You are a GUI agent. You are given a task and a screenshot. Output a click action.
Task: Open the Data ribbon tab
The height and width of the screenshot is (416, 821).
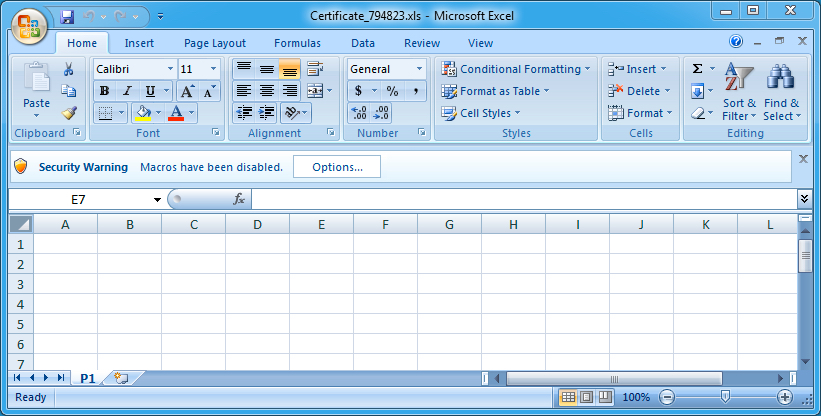pyautogui.click(x=363, y=43)
